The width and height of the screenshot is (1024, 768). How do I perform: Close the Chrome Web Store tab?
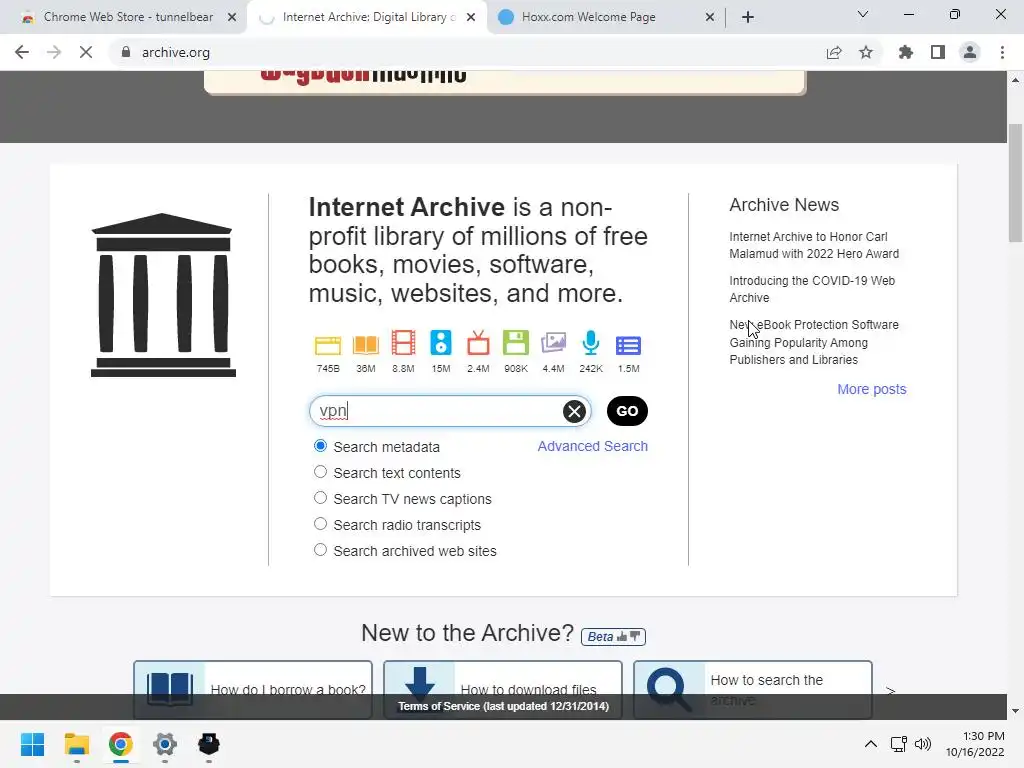click(232, 17)
